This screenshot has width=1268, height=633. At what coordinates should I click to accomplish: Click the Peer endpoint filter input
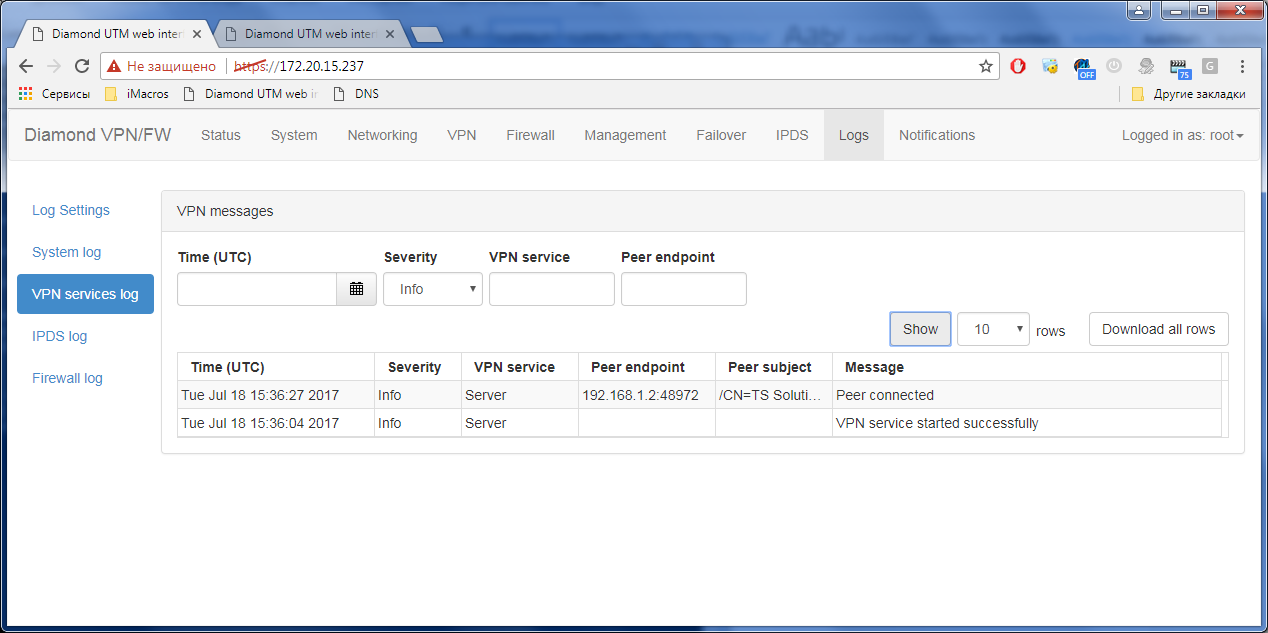(x=684, y=289)
